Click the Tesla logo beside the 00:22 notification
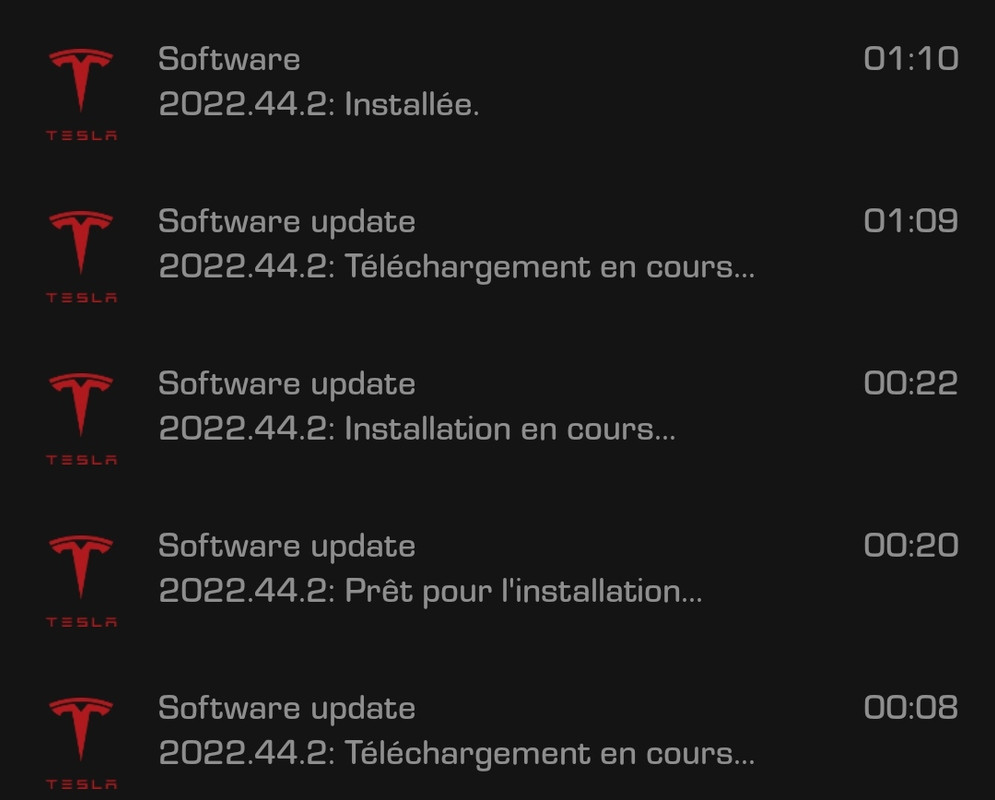The image size is (995, 800). coord(81,419)
